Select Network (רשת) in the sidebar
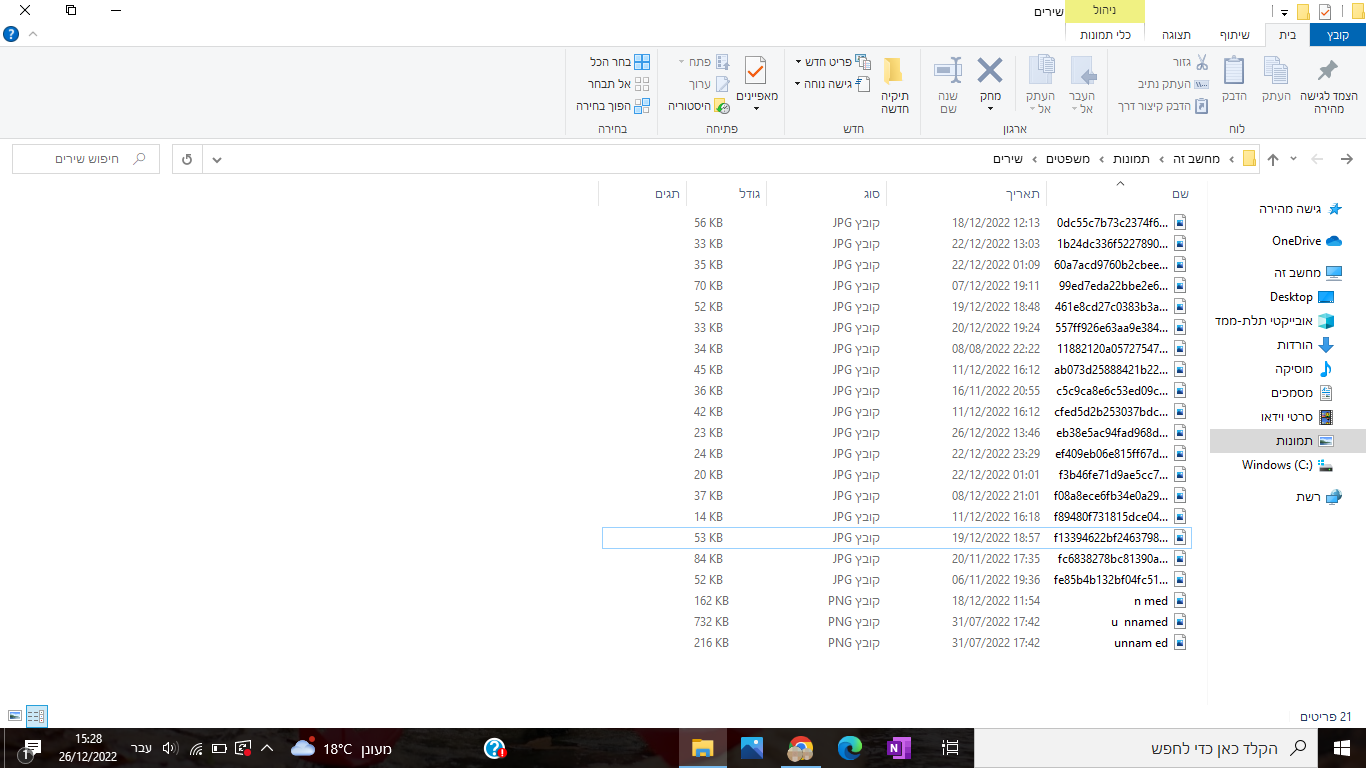Viewport: 1366px width, 768px height. click(1319, 497)
